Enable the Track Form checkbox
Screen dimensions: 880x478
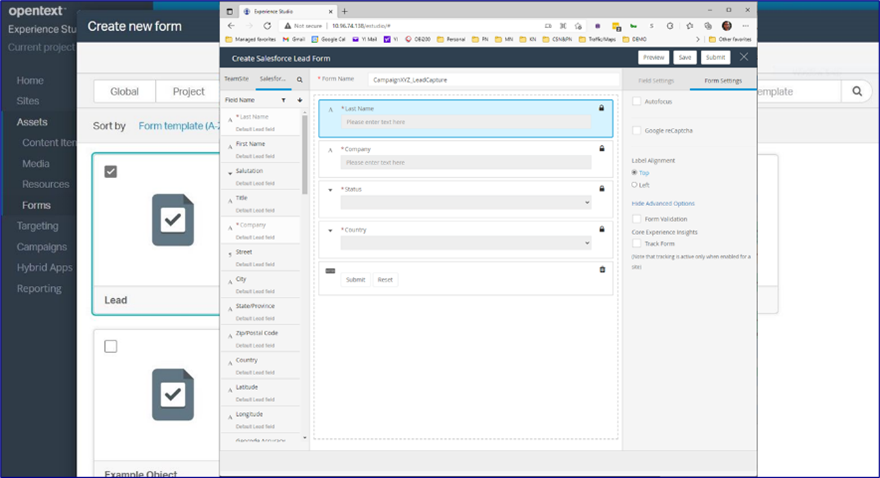click(x=636, y=243)
